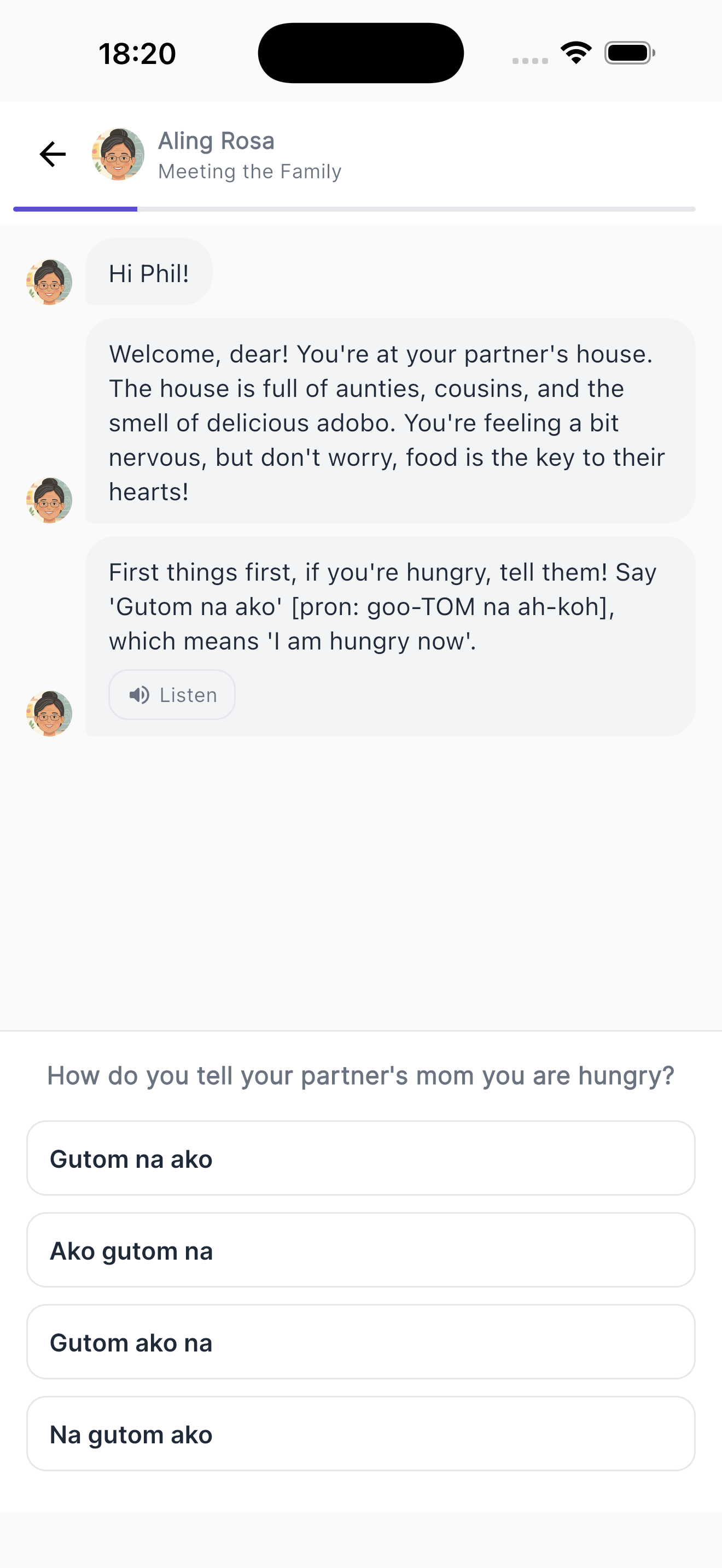Image resolution: width=722 pixels, height=1568 pixels.
Task: Tap the battery indicator icon
Action: pos(629,53)
